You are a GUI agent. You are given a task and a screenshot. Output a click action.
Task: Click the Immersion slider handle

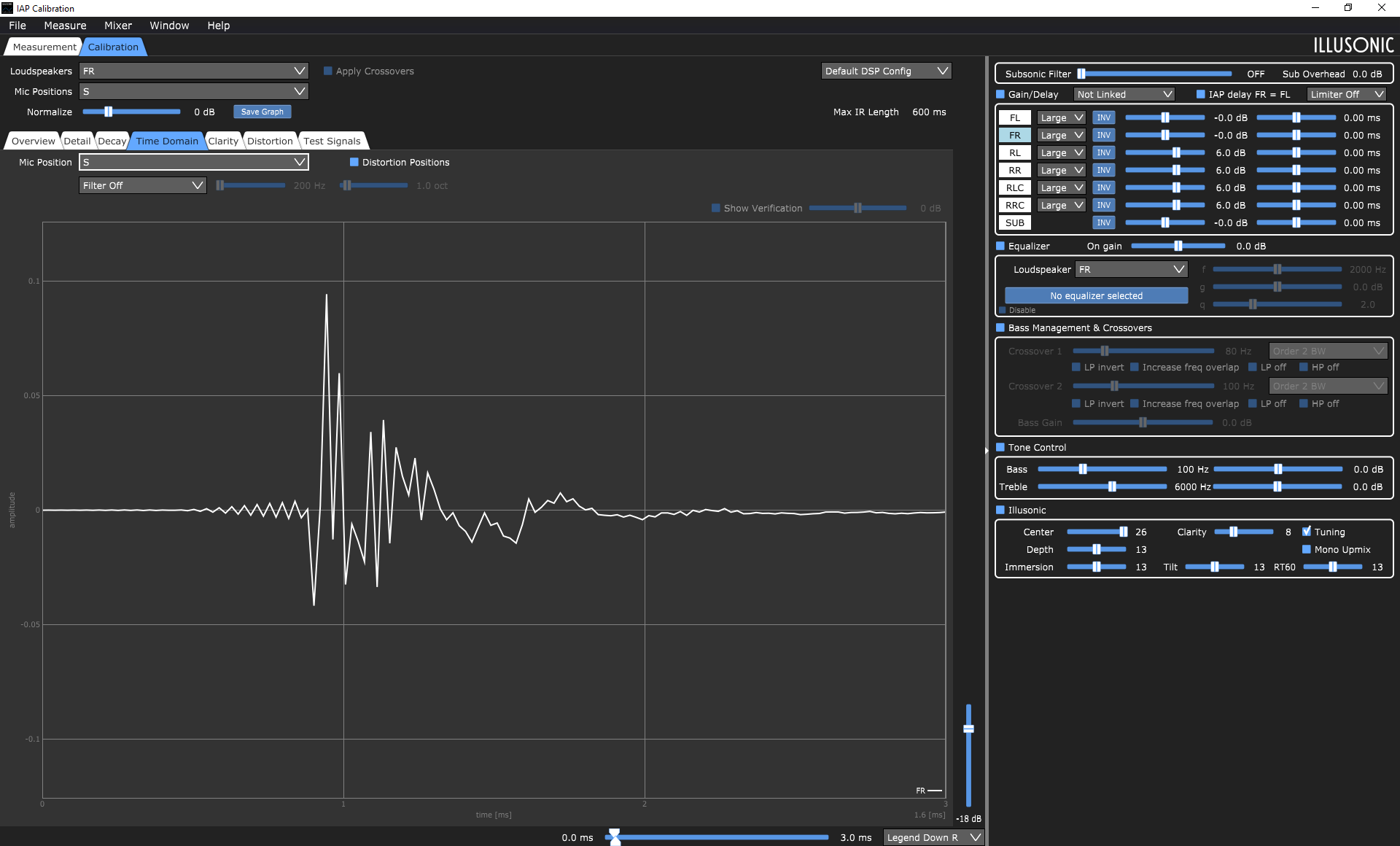pos(1096,567)
